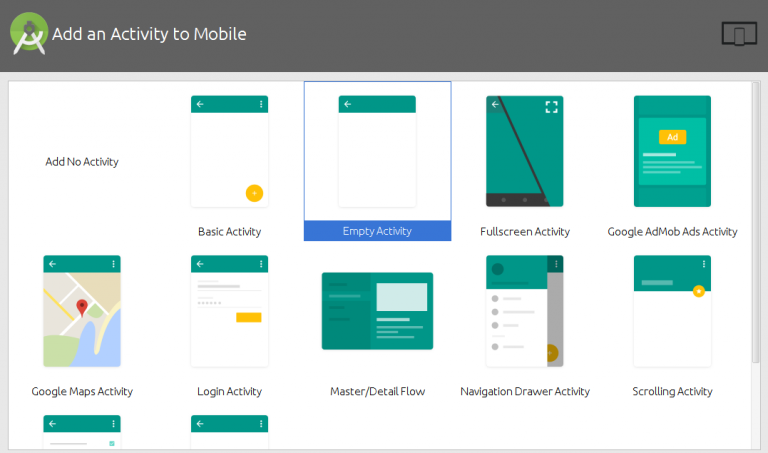The image size is (768, 453).
Task: Click the vertical scrollbar of the template list
Action: [x=756, y=223]
